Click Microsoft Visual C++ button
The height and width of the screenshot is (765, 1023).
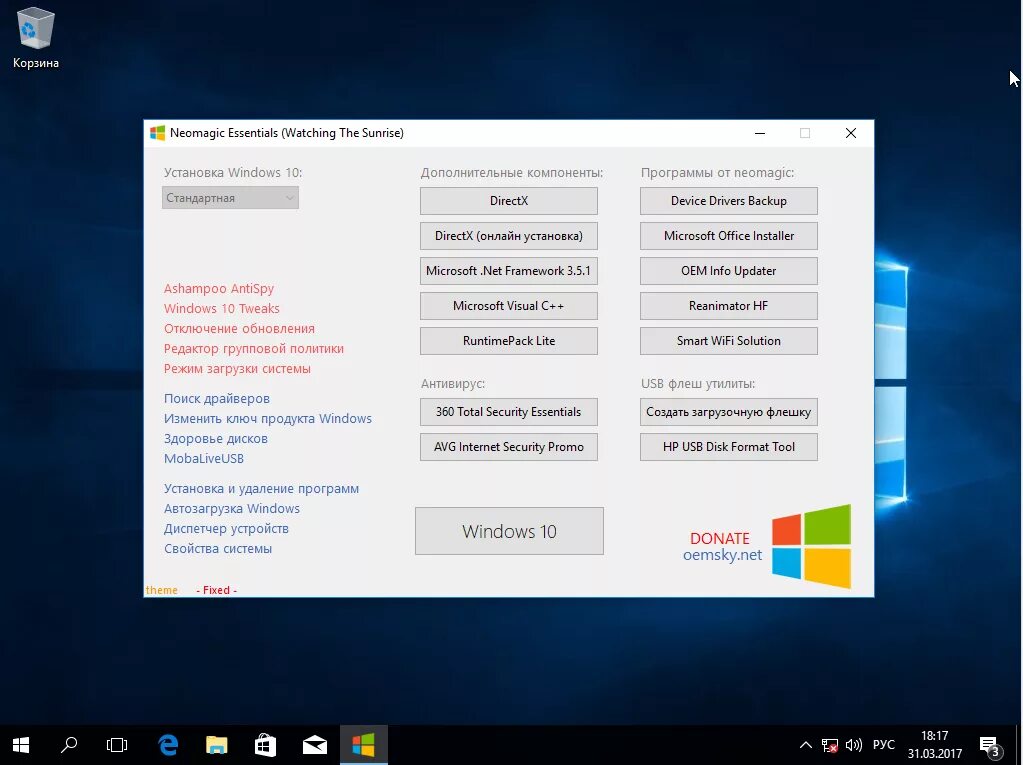point(509,306)
